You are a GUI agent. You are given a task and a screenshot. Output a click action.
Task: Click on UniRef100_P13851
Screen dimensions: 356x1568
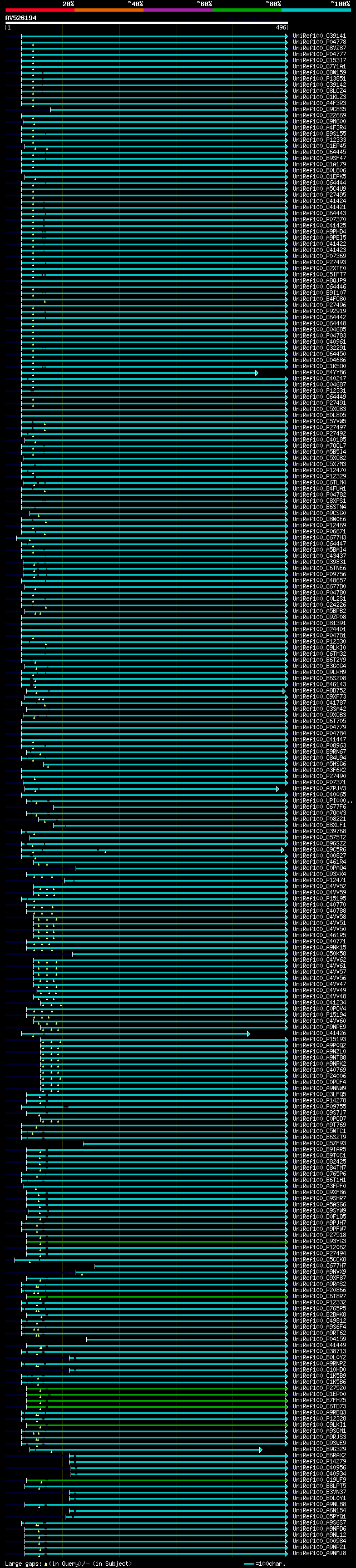pyautogui.click(x=319, y=78)
